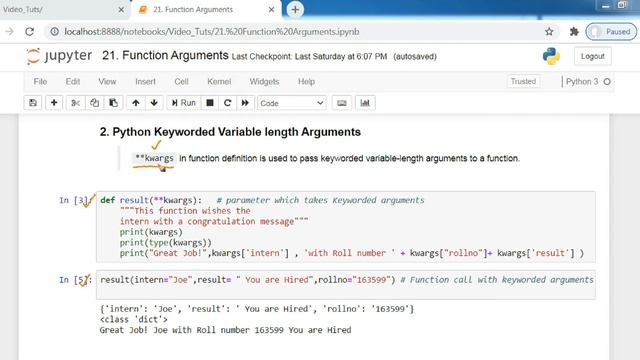Copy selected cells icon
Screen dimensions: 640x360
[94, 103]
